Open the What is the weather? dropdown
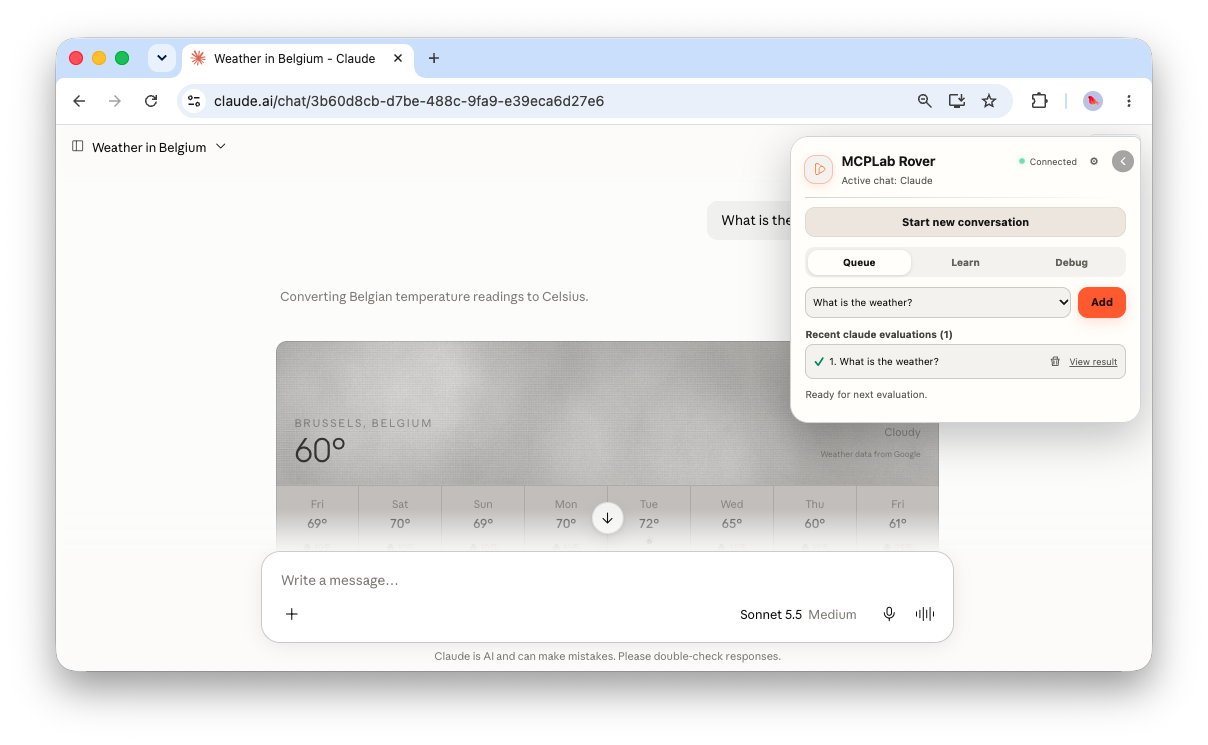The width and height of the screenshot is (1208, 745). [938, 302]
